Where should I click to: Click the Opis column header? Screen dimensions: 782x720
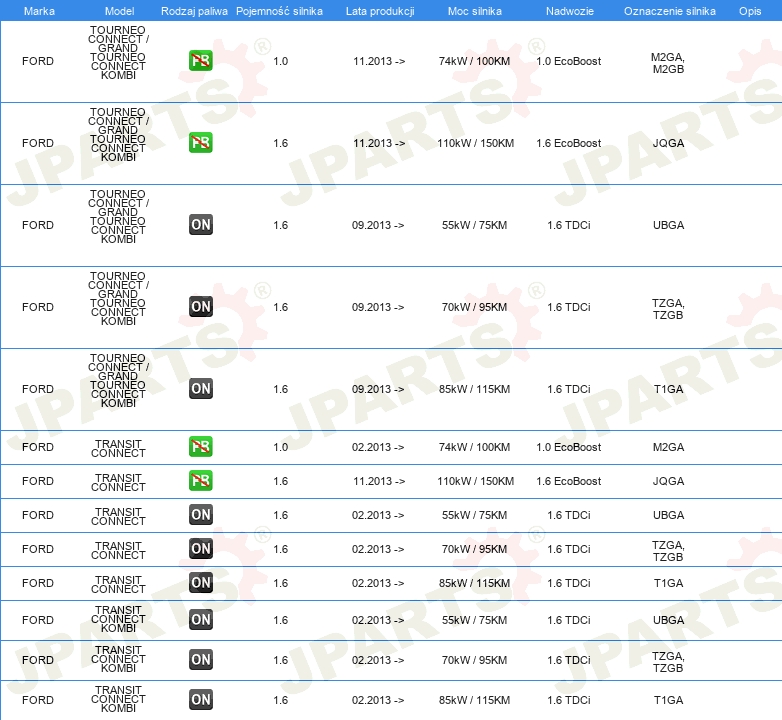[750, 11]
